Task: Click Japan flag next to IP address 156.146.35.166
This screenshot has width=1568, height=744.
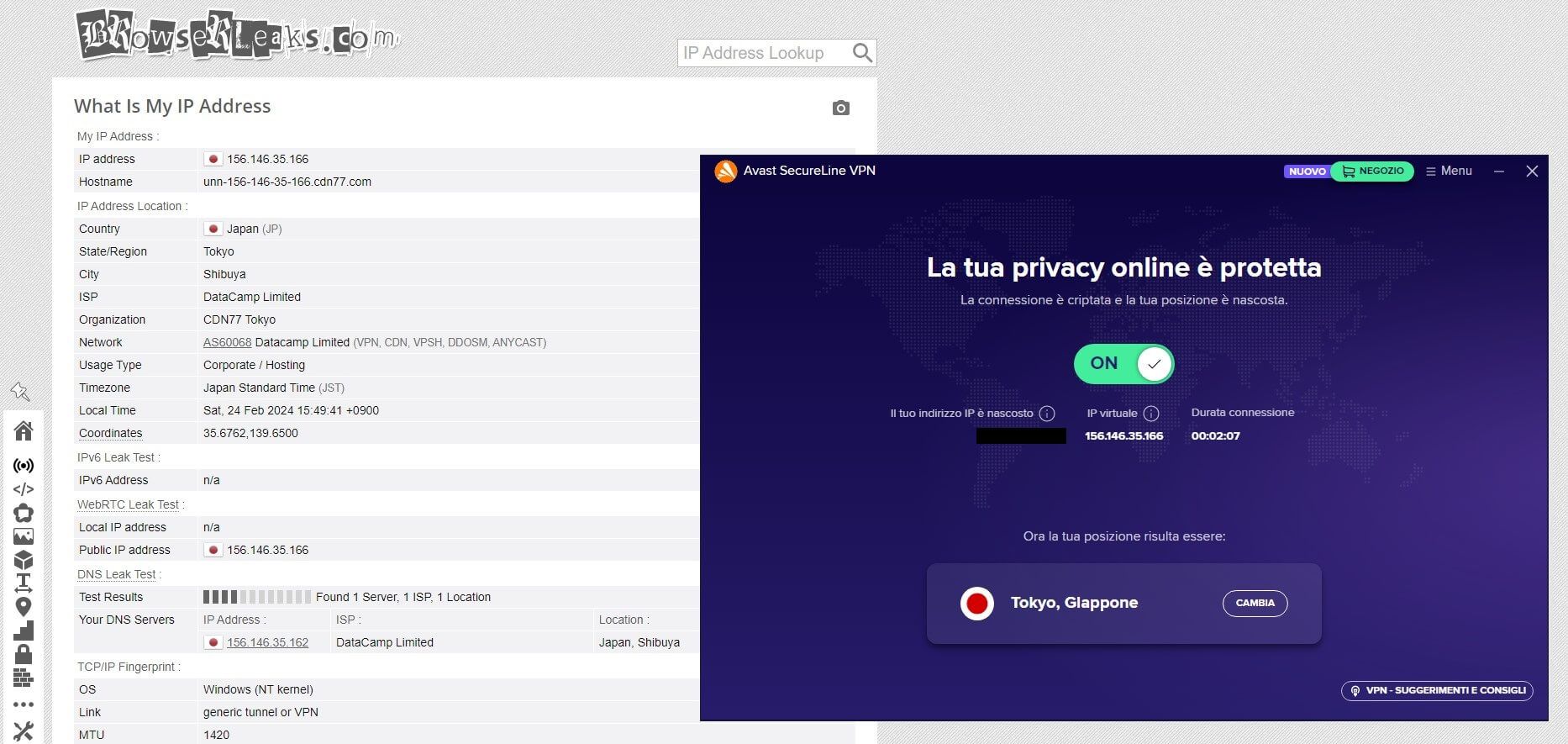Action: click(213, 159)
